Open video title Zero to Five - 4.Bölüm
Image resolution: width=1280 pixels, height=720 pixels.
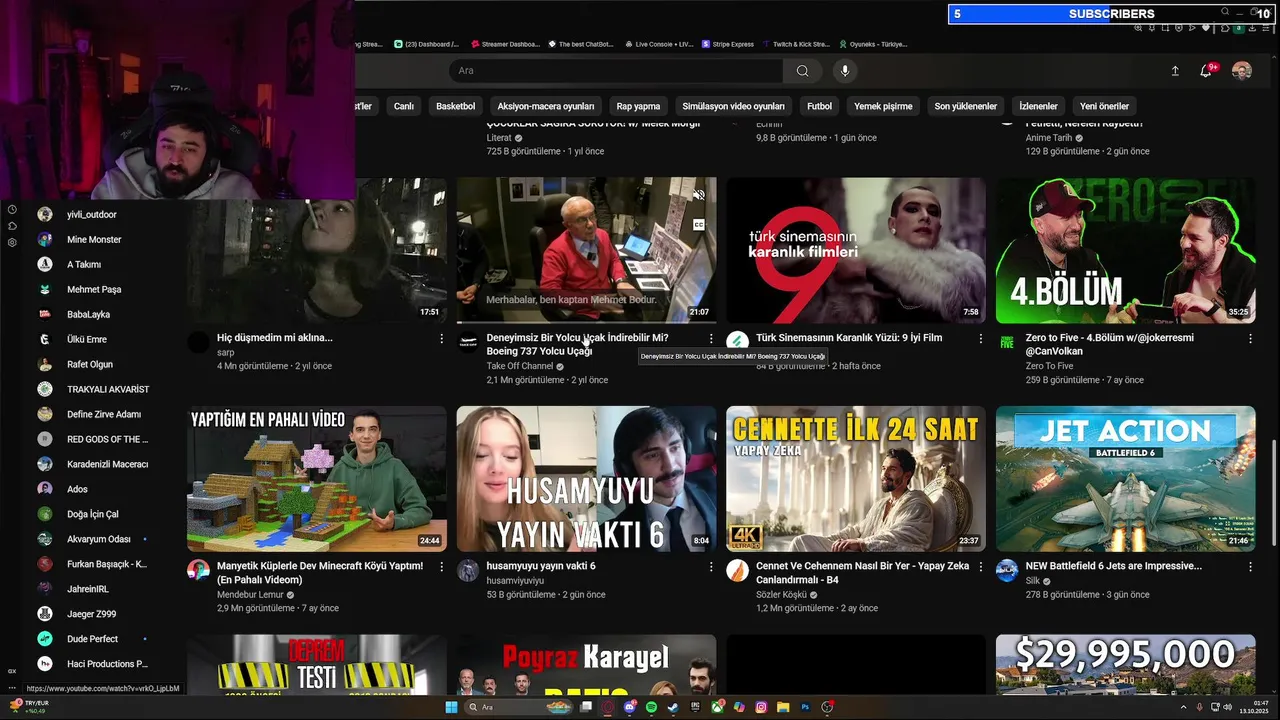[x=1109, y=344]
